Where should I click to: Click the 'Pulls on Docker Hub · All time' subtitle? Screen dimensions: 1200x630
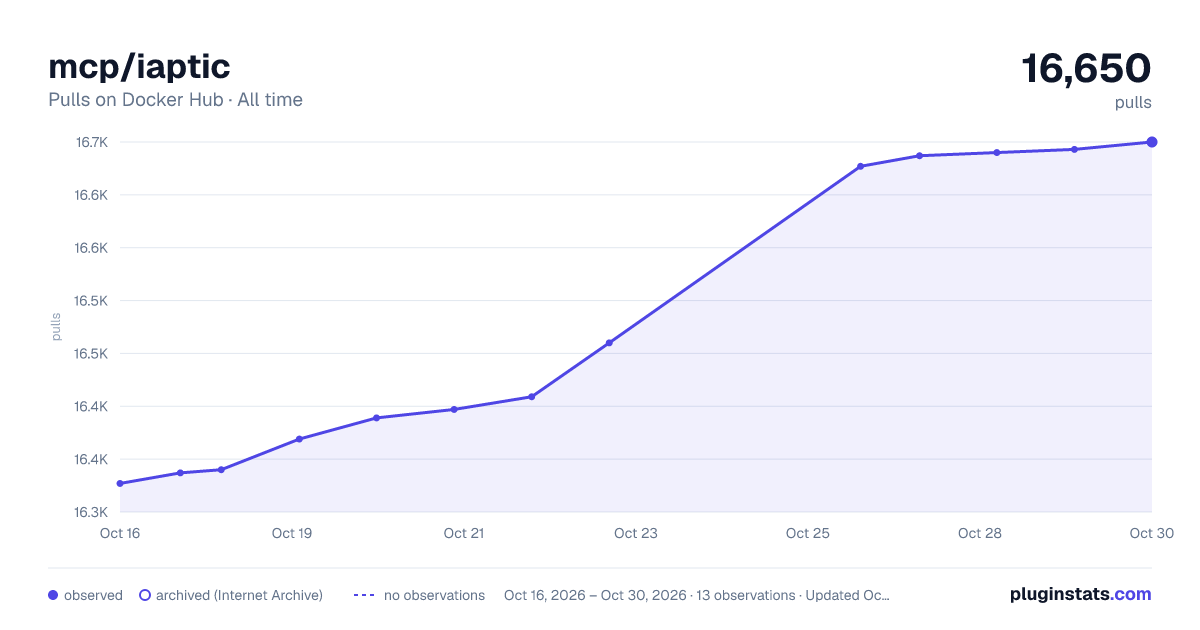tap(175, 100)
